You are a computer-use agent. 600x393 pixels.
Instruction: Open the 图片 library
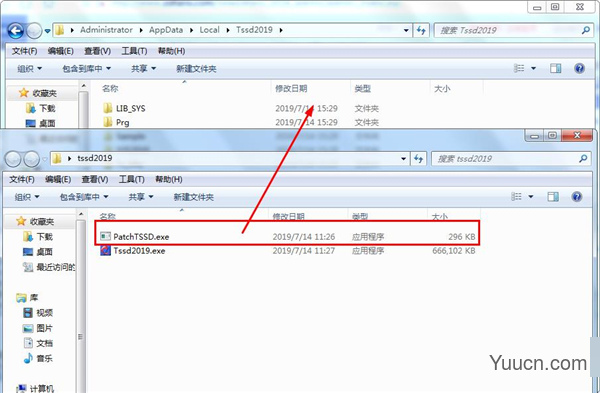[x=38, y=328]
